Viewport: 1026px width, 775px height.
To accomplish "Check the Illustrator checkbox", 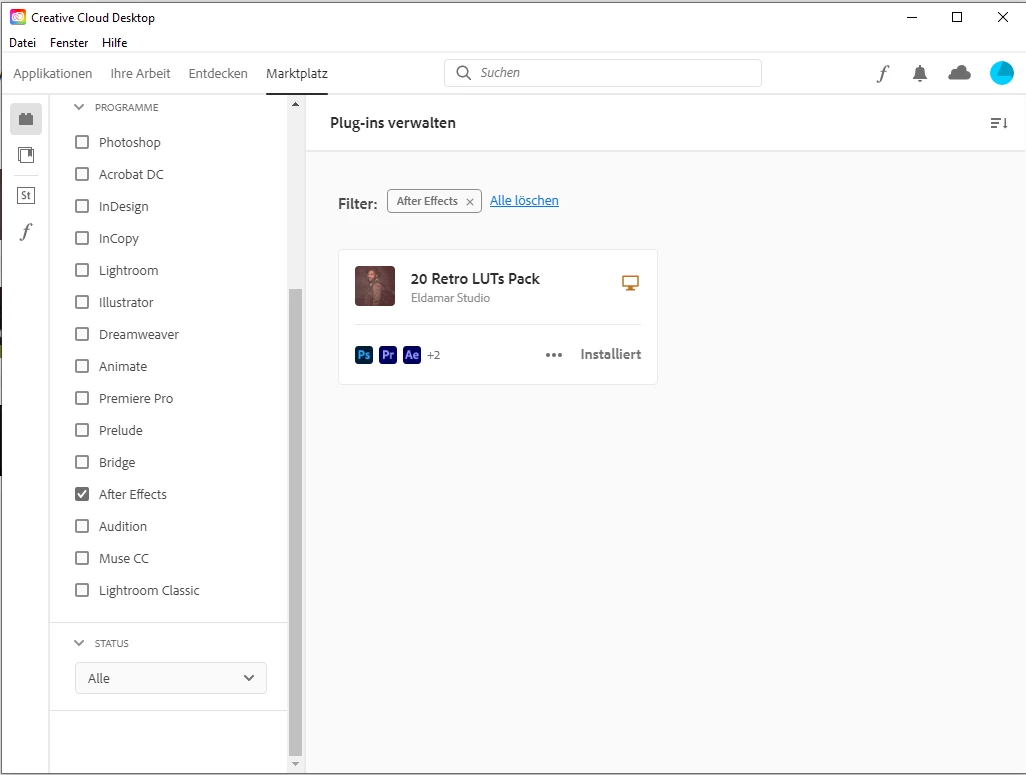I will click(82, 302).
